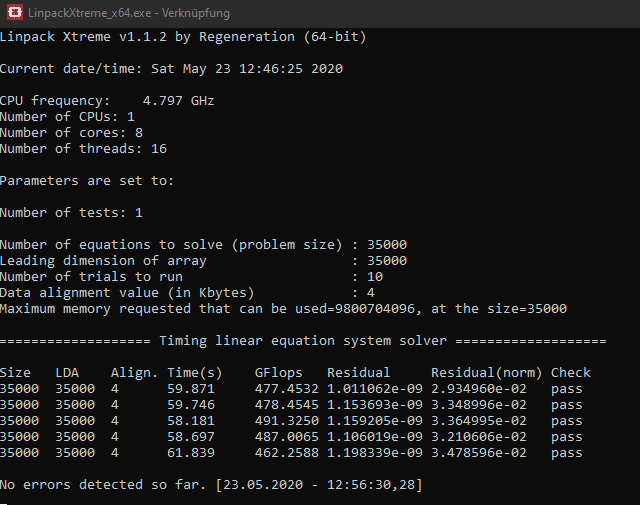Click the window title LinpackXtreme_x64.exe - Verknüpfung
Image resolution: width=640 pixels, height=505 pixels.
tap(129, 13)
